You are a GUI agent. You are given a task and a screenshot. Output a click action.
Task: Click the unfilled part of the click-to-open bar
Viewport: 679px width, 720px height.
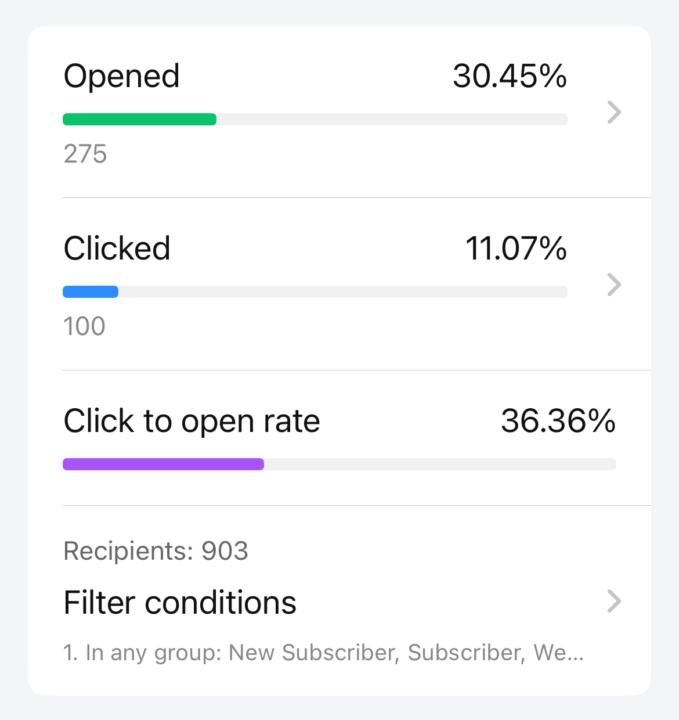pos(440,464)
